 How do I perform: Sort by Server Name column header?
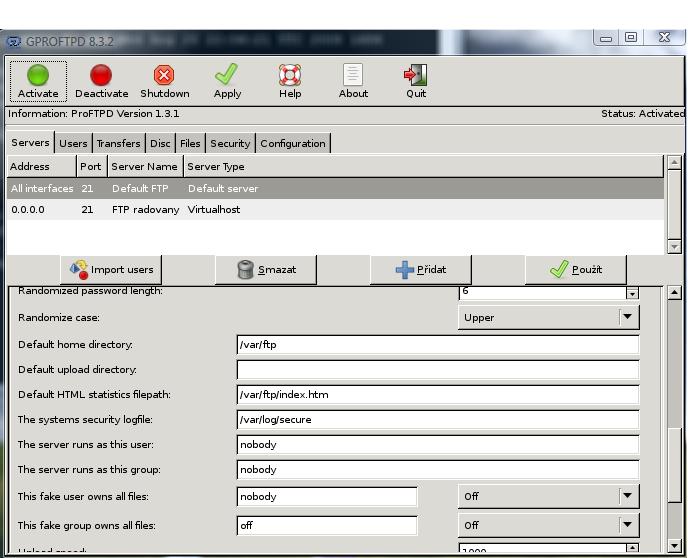tap(145, 166)
